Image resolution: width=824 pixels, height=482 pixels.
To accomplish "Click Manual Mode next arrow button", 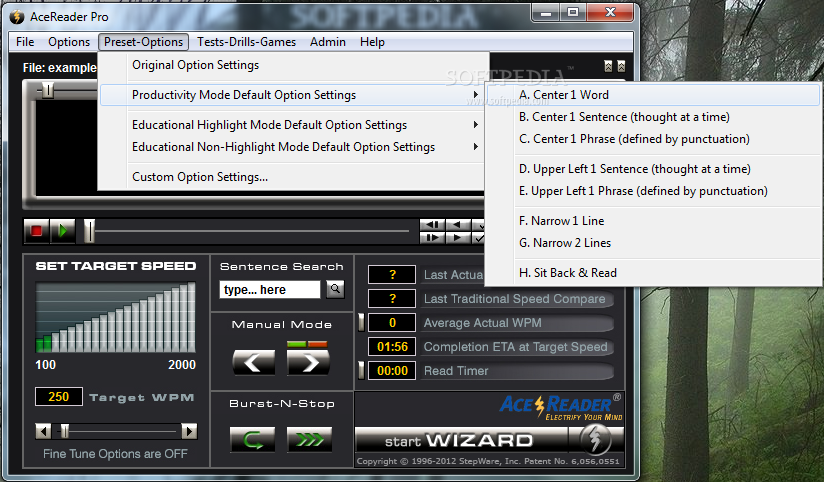I will pyautogui.click(x=308, y=363).
